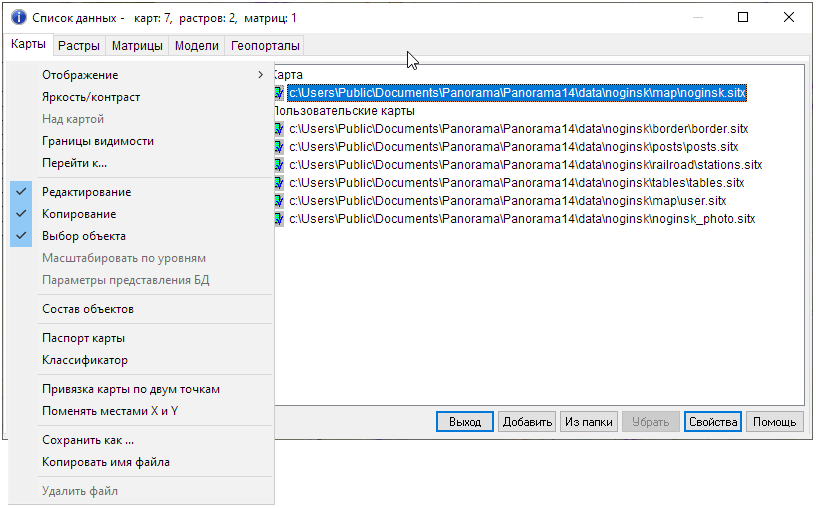The width and height of the screenshot is (816, 508).
Task: Click the status icon beside noginsk_photo.sitx
Action: 279,219
